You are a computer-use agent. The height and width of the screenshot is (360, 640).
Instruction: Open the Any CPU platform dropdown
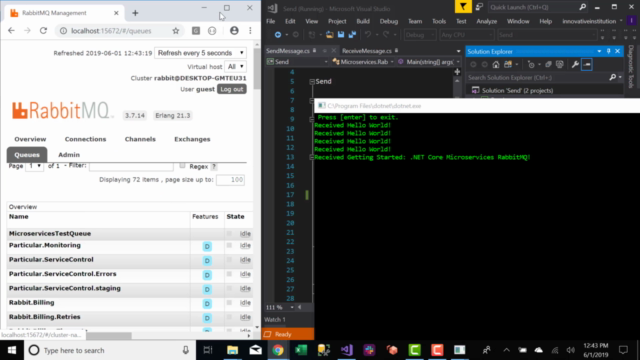point(466,35)
